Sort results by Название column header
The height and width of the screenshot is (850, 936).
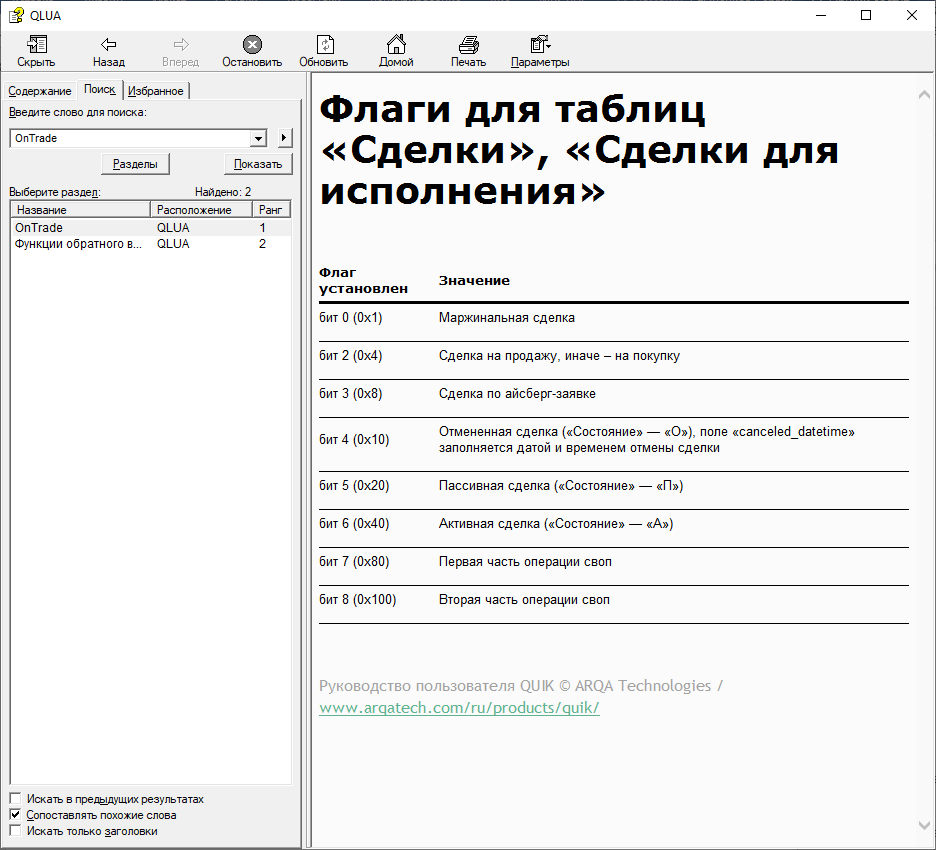80,210
